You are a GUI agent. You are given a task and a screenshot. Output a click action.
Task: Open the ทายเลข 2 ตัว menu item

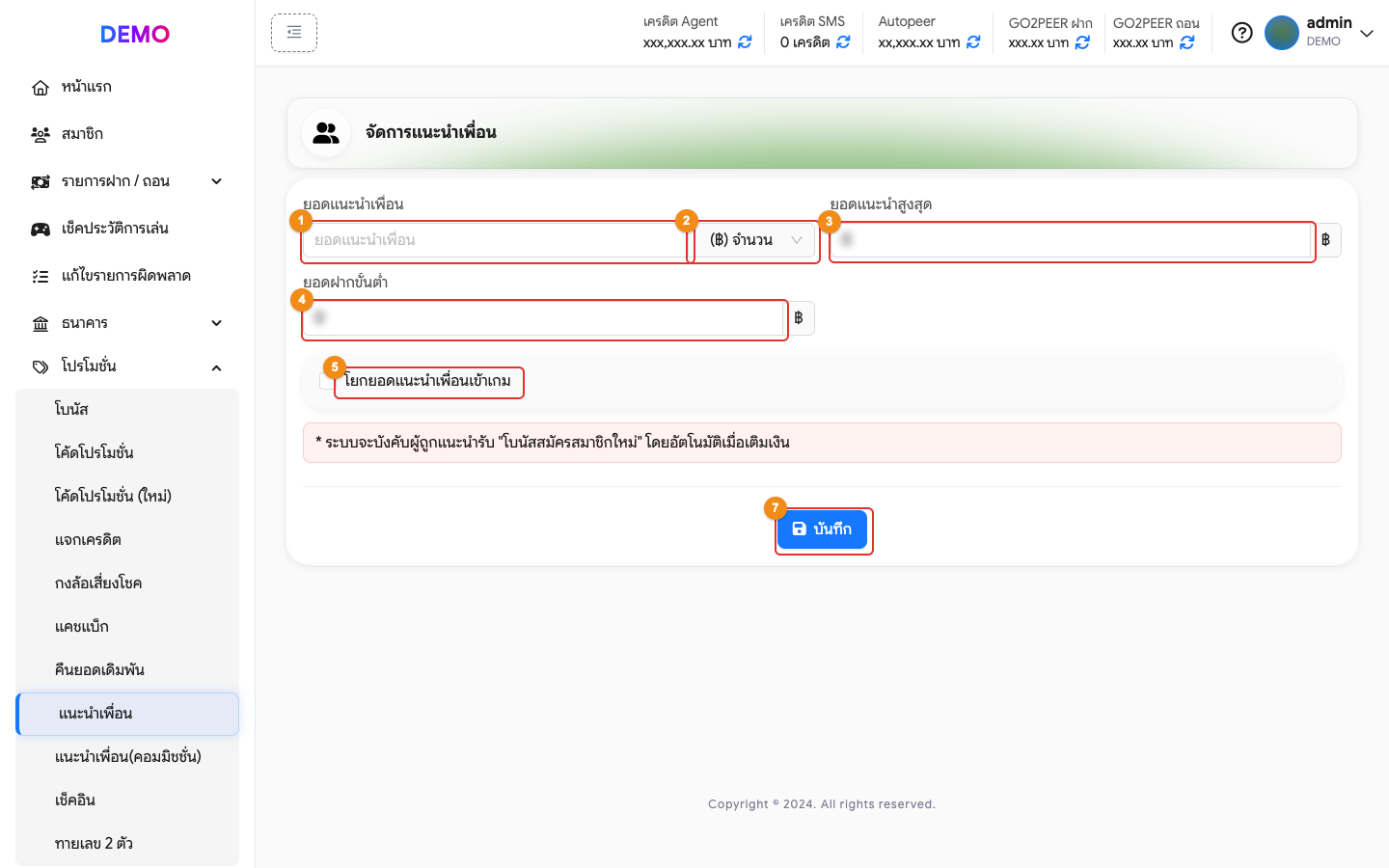(x=127, y=844)
